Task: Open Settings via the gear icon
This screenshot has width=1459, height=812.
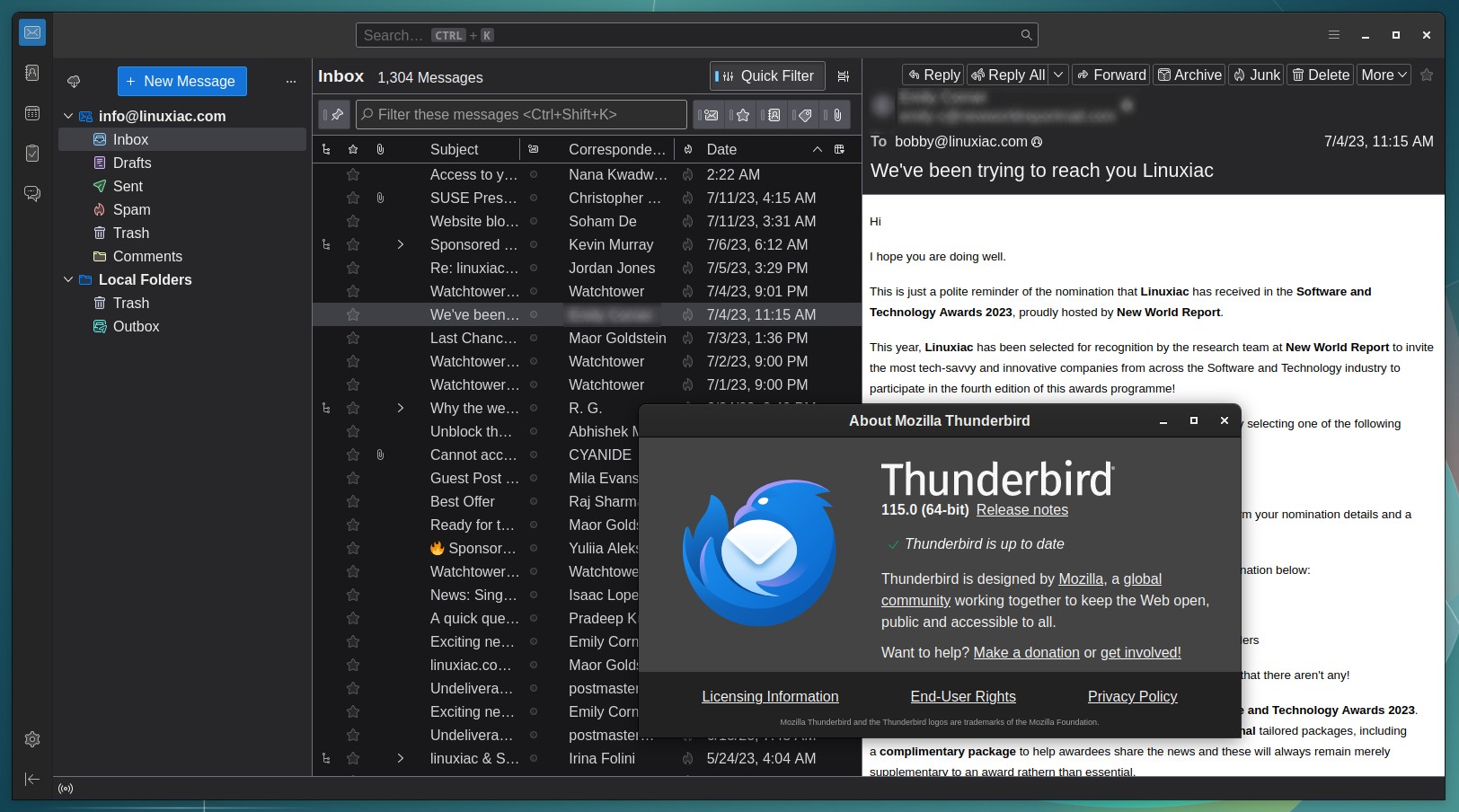Action: [32, 739]
